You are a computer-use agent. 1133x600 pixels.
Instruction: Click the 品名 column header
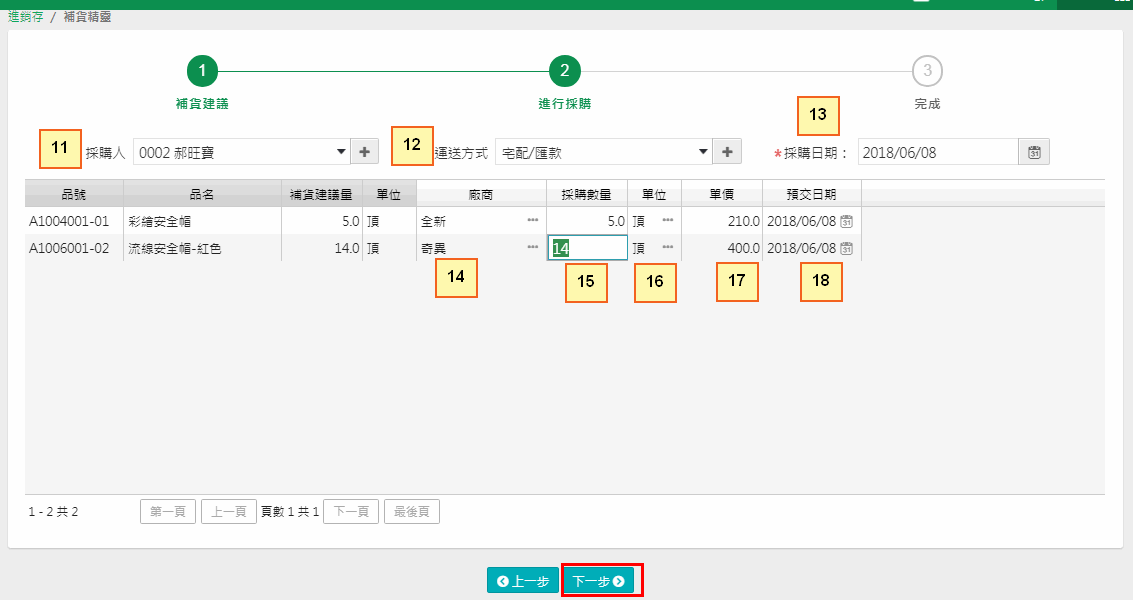pos(202,194)
